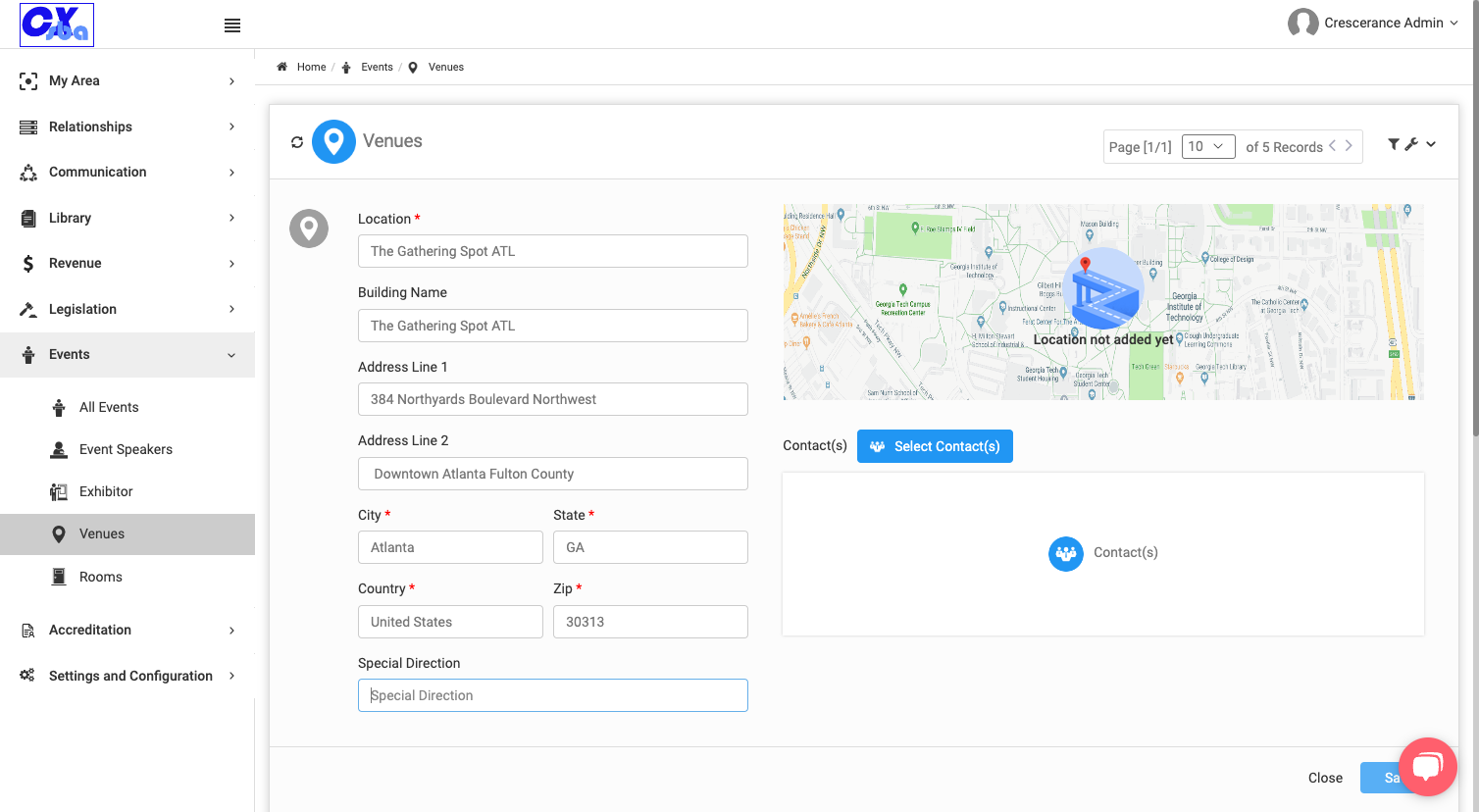Expand the Revenue menu
Image resolution: width=1479 pixels, height=812 pixels.
(x=127, y=263)
